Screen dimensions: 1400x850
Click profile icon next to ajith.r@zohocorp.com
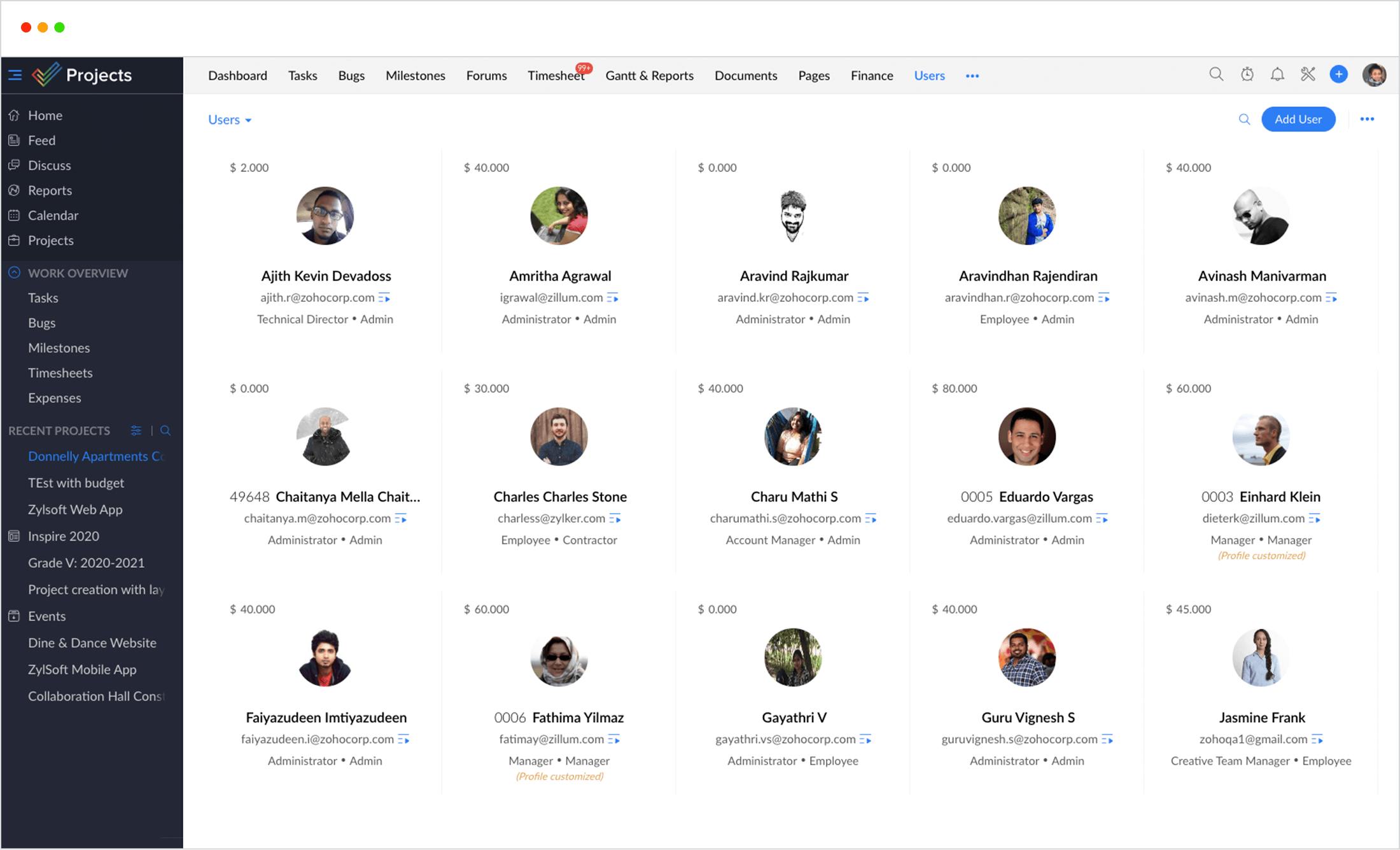[384, 298]
